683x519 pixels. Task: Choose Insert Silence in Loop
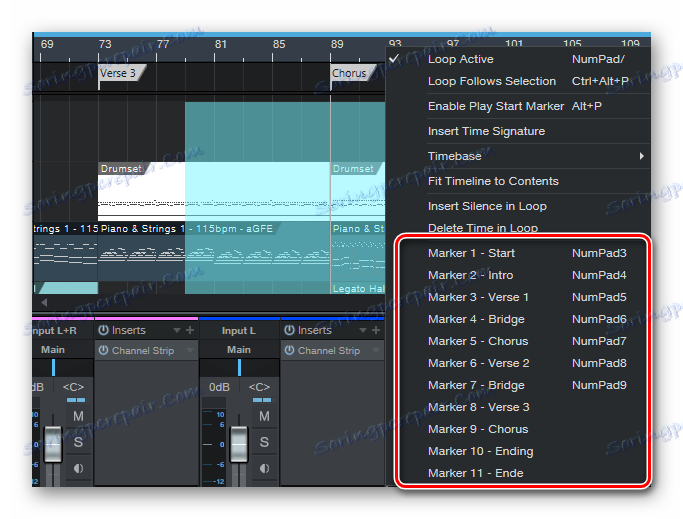click(518, 206)
